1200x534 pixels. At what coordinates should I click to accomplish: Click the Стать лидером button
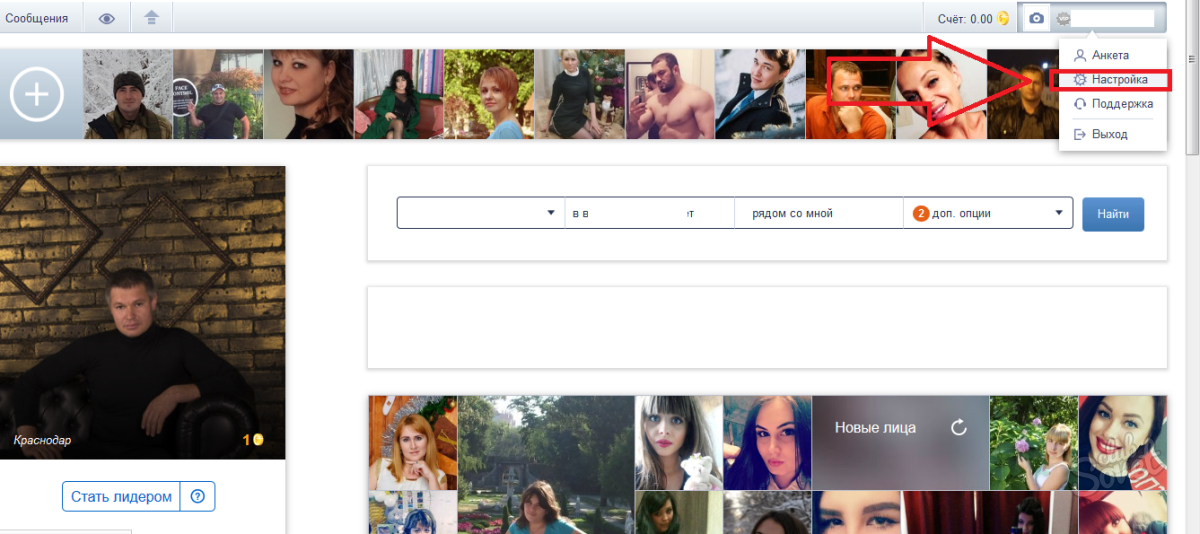tap(120, 497)
